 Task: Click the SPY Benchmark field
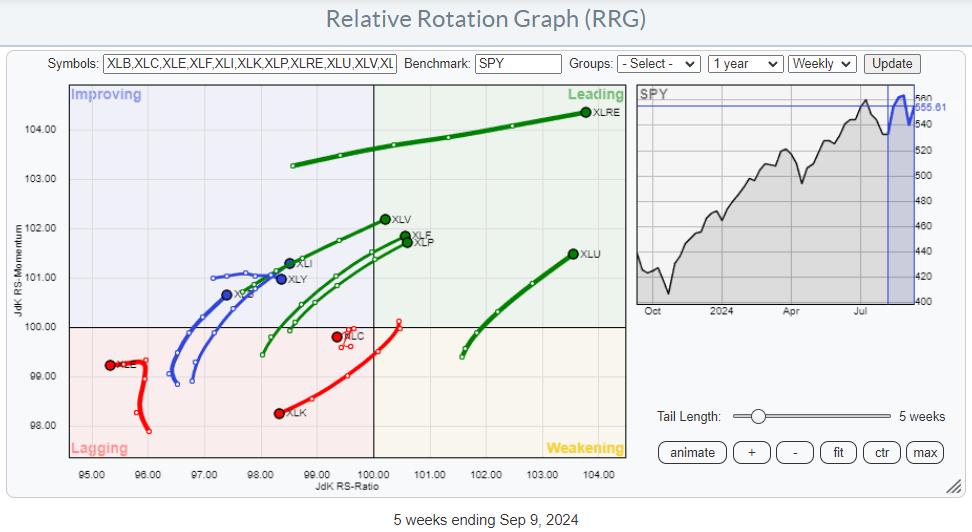tap(518, 63)
